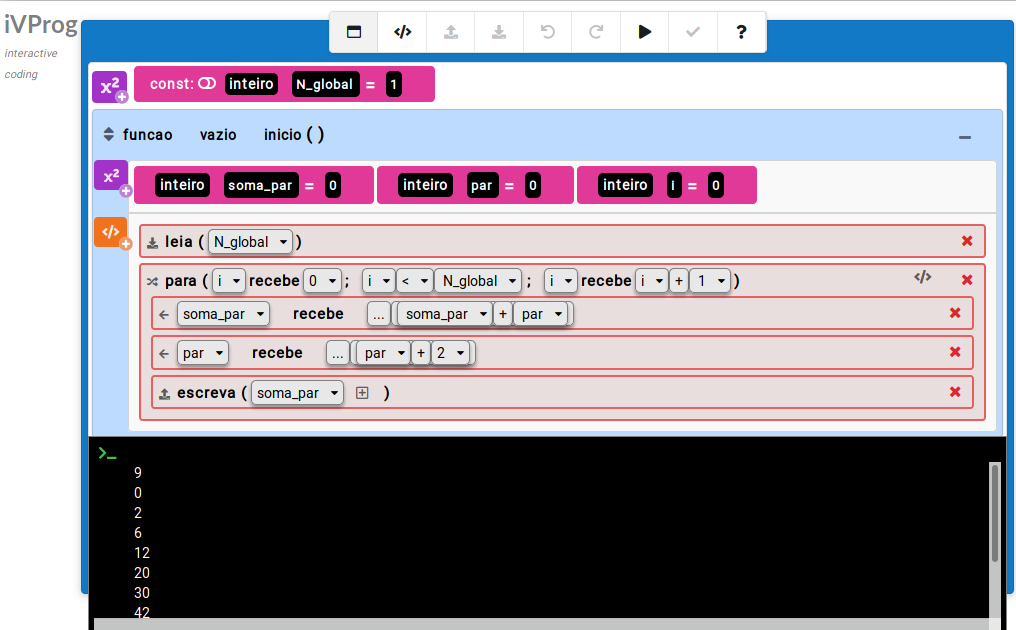Add another item to escreva with plus icon
The image size is (1016, 630).
click(362, 393)
